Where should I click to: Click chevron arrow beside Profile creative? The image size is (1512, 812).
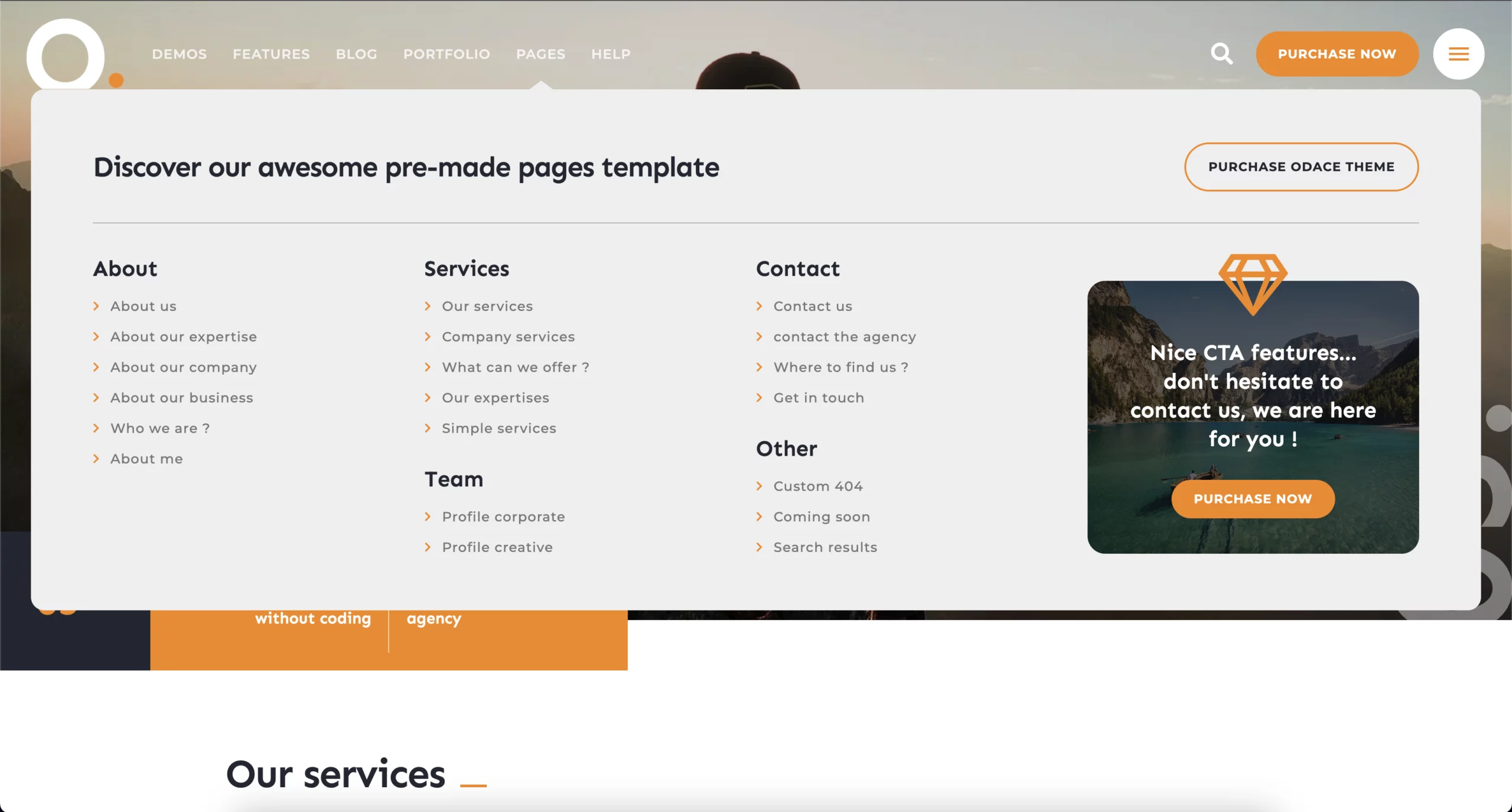(428, 547)
